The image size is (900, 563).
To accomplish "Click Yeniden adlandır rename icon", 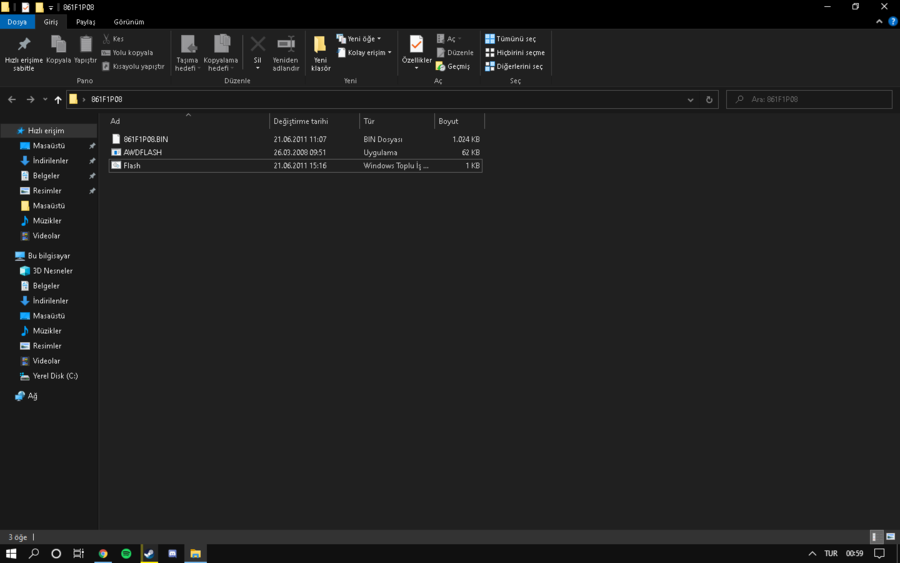I will click(x=286, y=45).
